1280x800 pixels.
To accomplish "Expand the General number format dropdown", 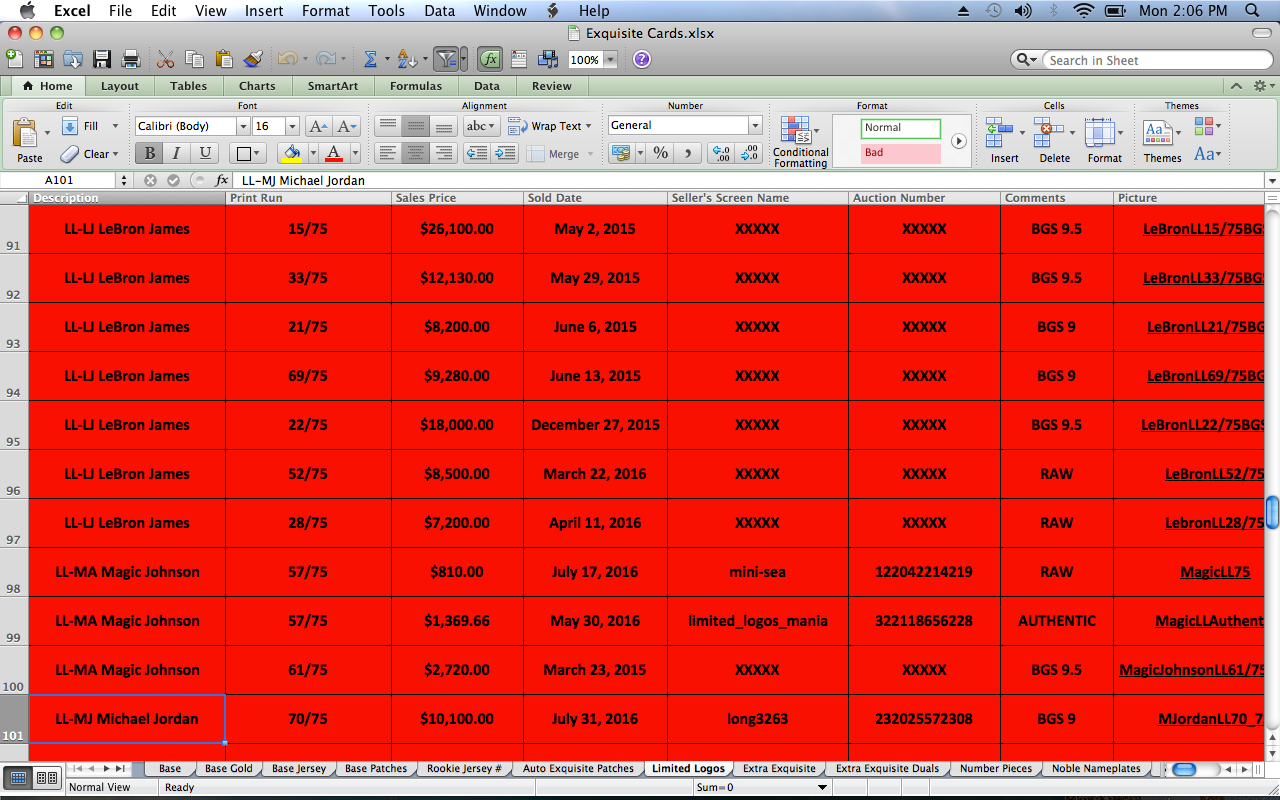I will click(x=755, y=126).
